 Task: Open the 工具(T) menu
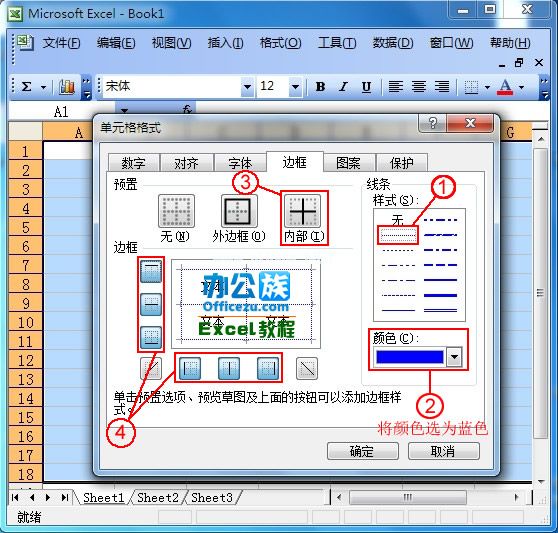click(337, 43)
